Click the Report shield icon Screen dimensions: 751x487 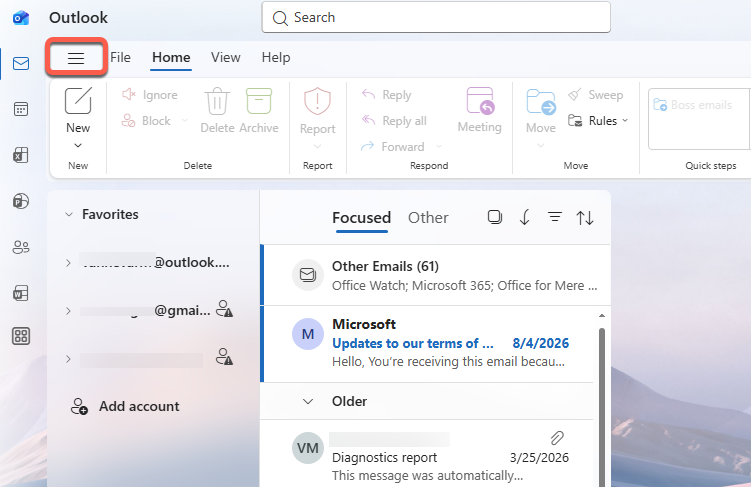[317, 101]
